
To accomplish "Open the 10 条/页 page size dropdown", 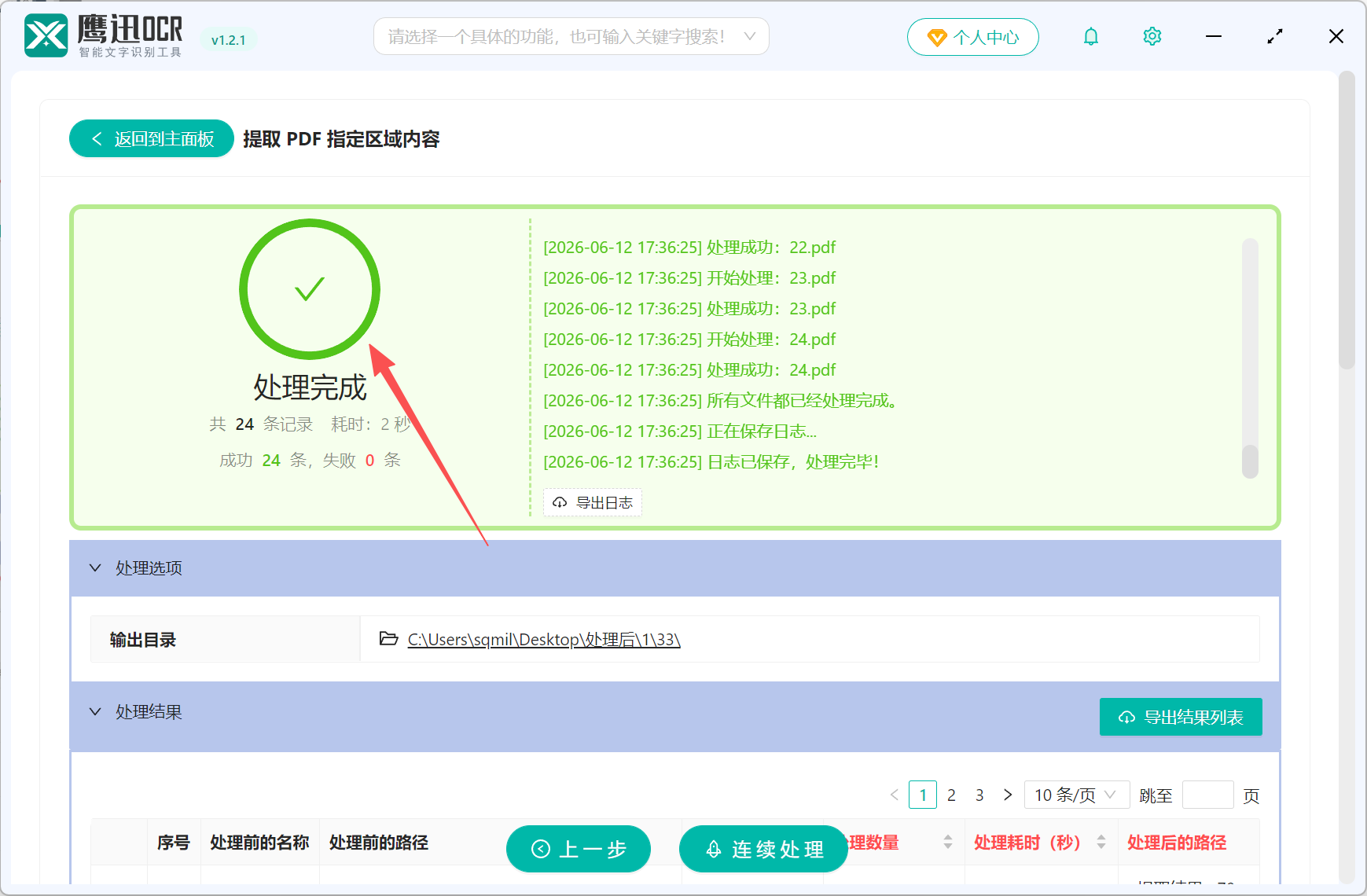I will [x=1076, y=795].
